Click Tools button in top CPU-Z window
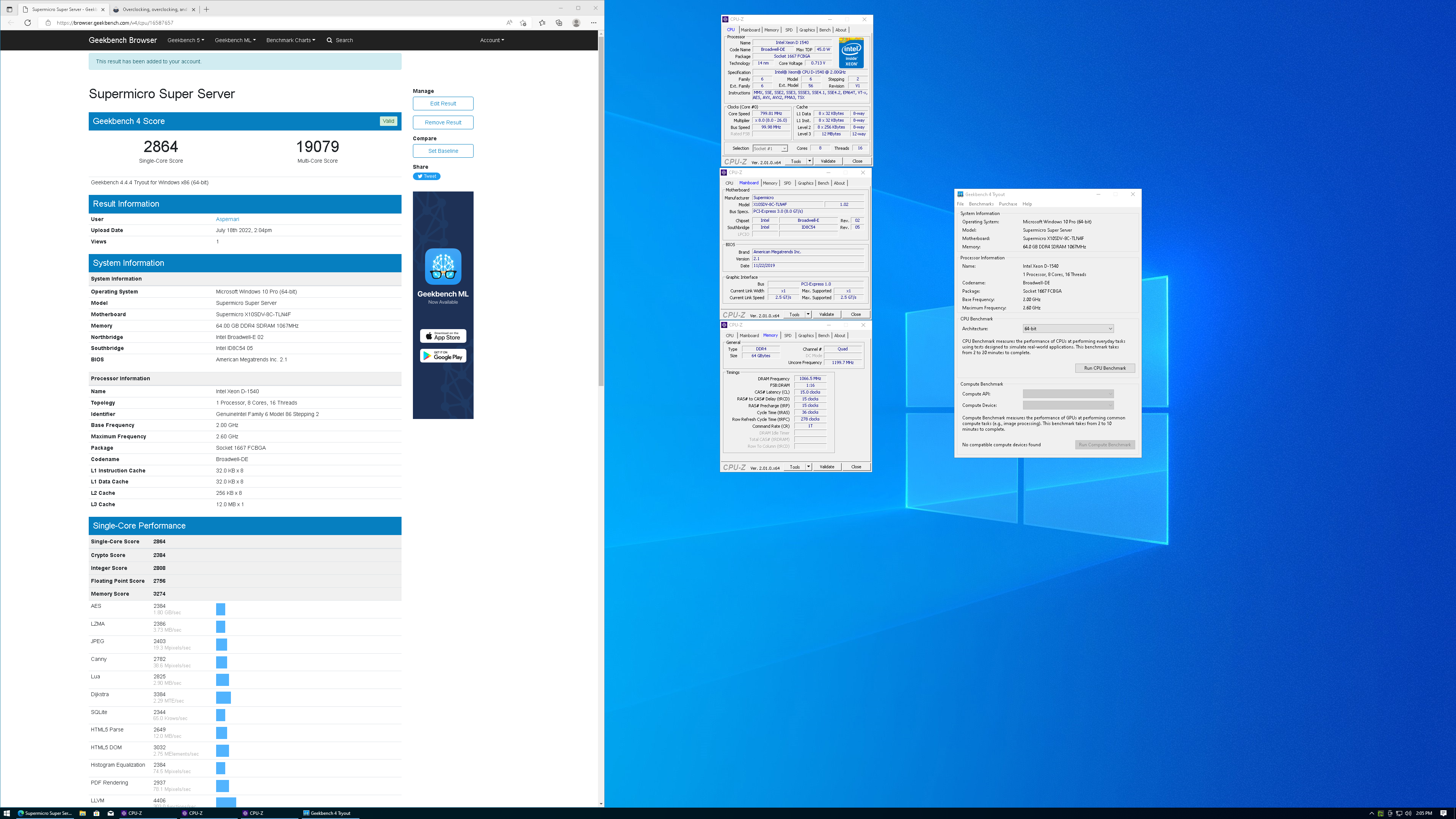 click(796, 162)
